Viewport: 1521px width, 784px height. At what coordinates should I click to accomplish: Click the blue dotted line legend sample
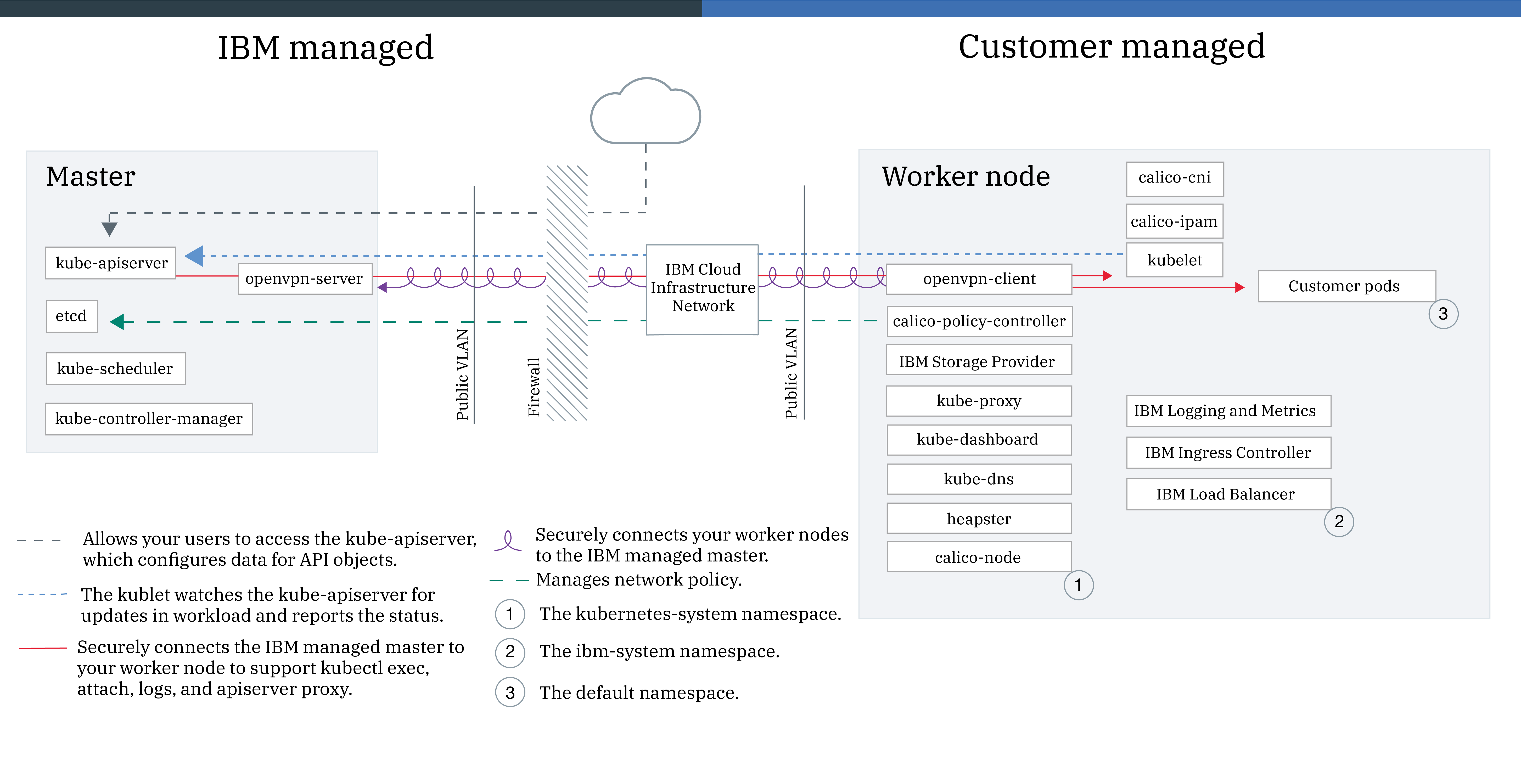point(42,594)
